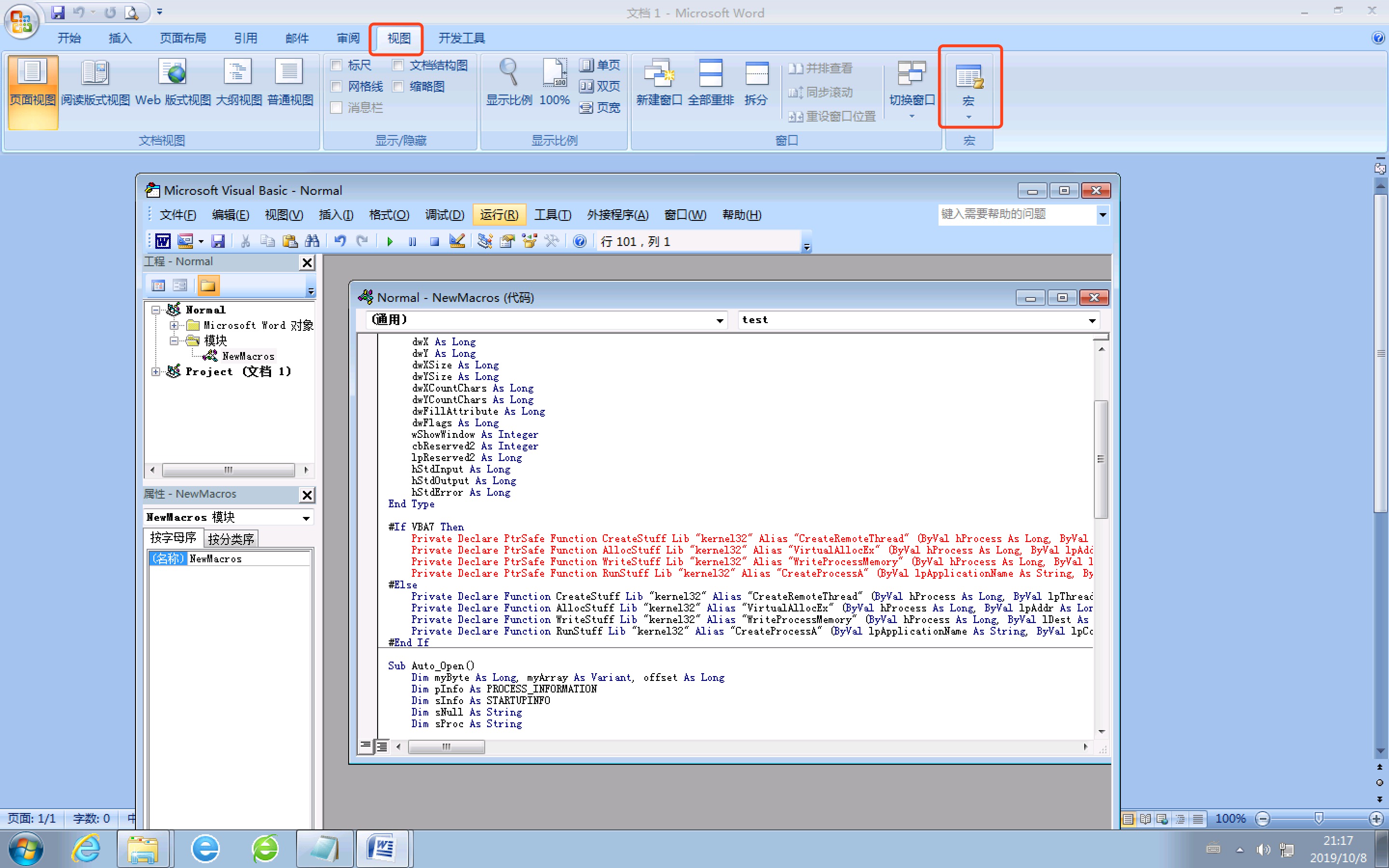Switch to Outline view (大纲视图)

point(238,82)
